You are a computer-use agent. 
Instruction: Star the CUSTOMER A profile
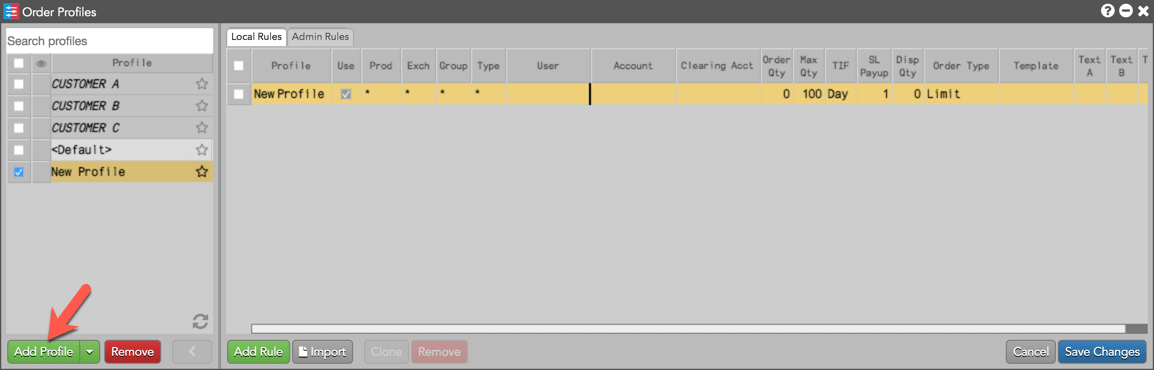(x=202, y=84)
